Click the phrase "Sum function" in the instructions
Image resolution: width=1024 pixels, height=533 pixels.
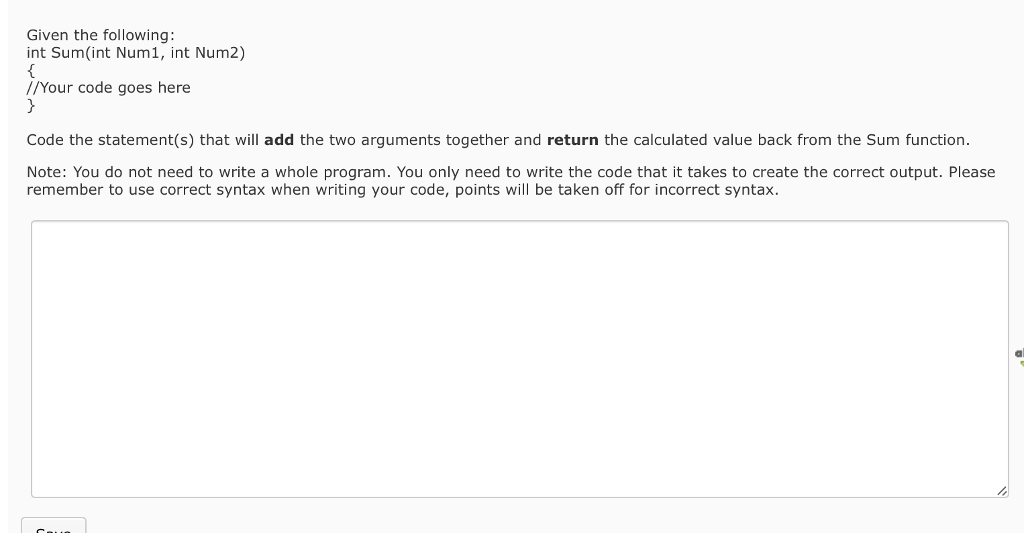pyautogui.click(x=916, y=140)
